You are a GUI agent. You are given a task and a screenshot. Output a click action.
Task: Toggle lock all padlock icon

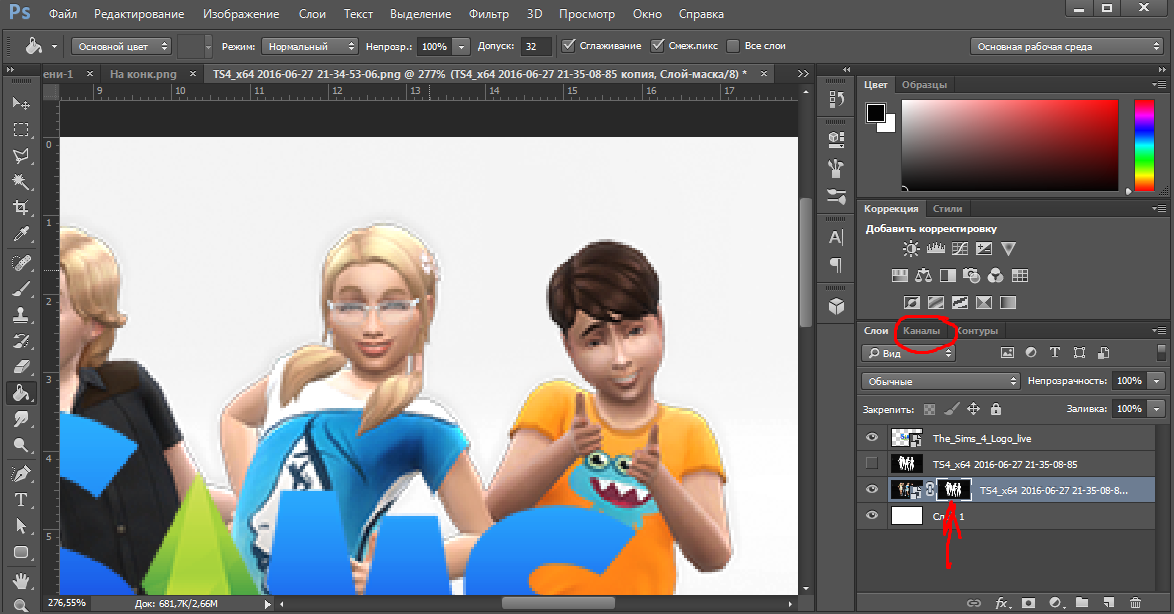995,409
